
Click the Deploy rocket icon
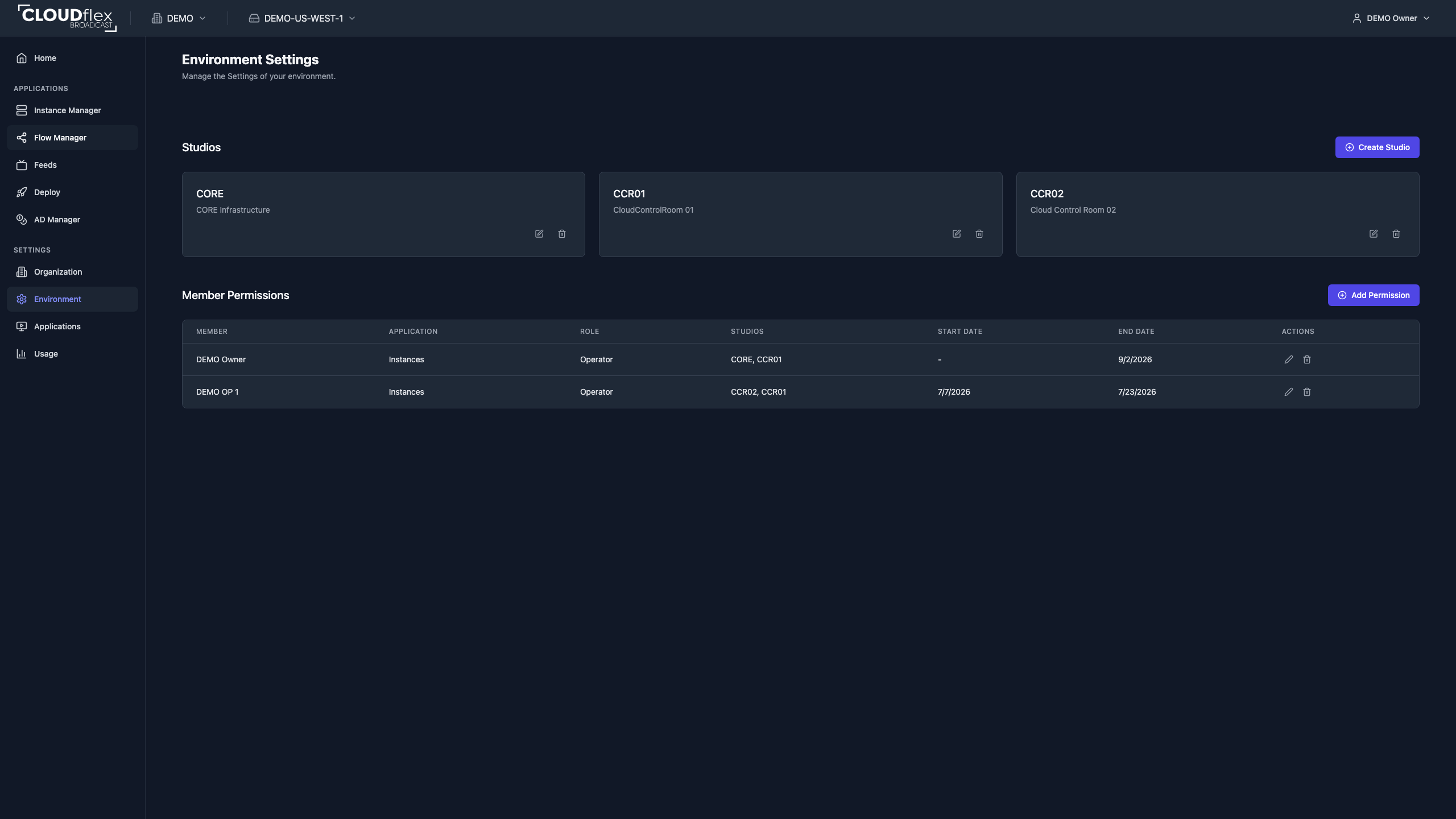tap(22, 192)
